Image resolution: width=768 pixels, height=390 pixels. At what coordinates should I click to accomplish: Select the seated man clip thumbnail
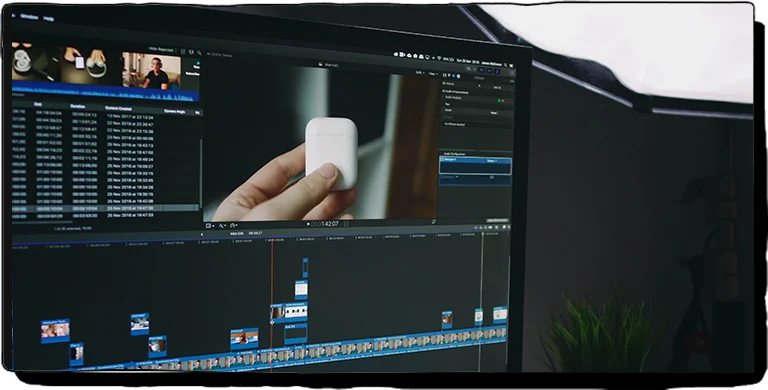point(151,71)
